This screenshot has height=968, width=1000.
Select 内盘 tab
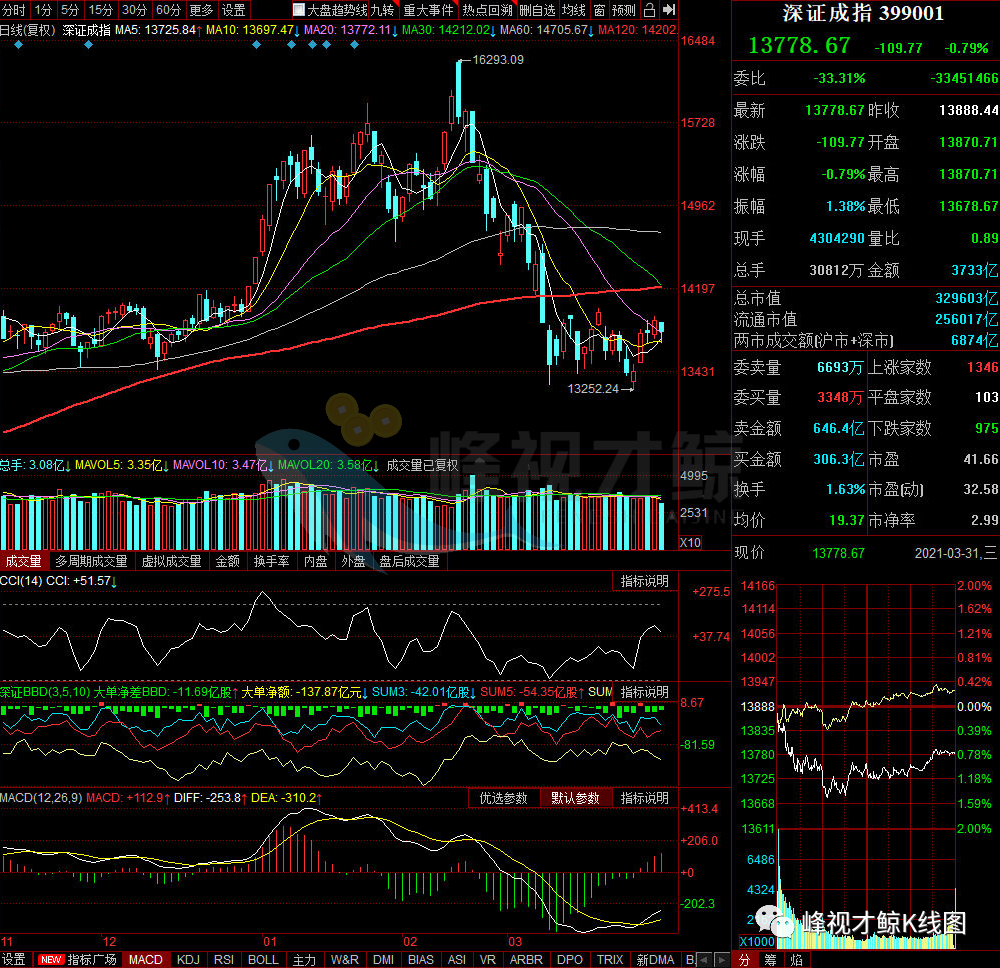point(316,561)
